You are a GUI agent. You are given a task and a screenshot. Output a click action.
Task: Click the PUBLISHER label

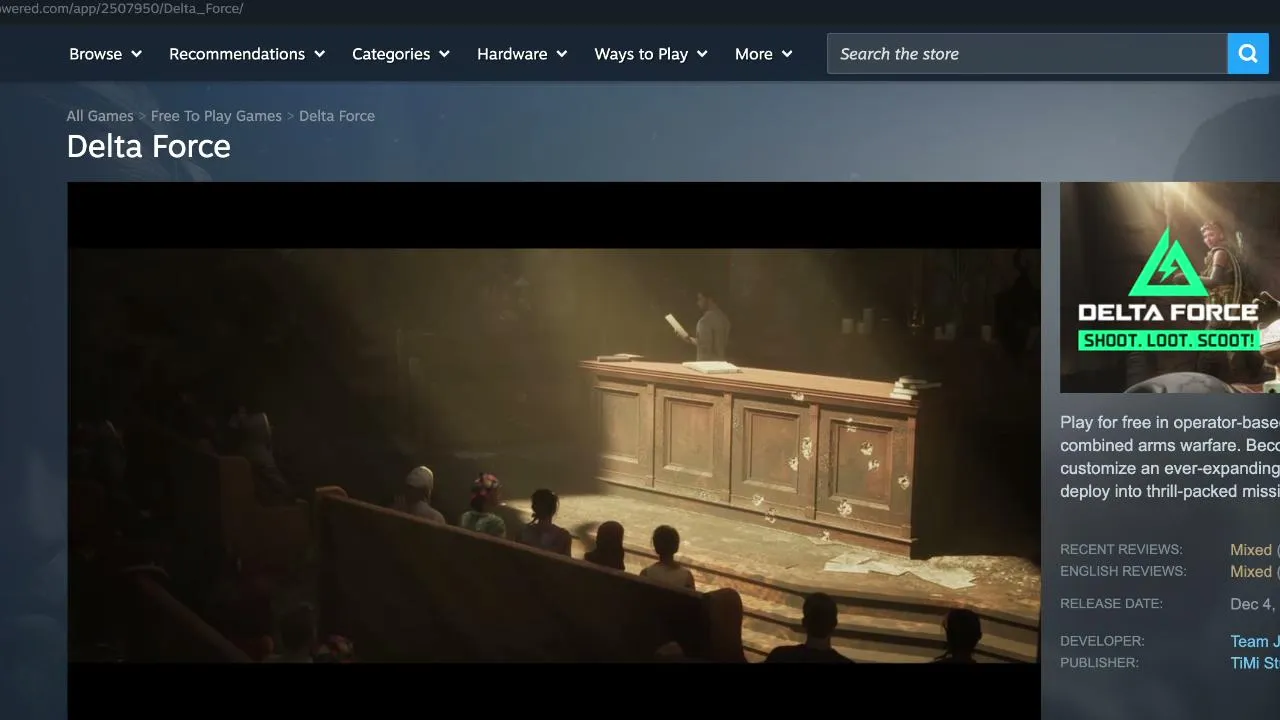(x=1099, y=663)
